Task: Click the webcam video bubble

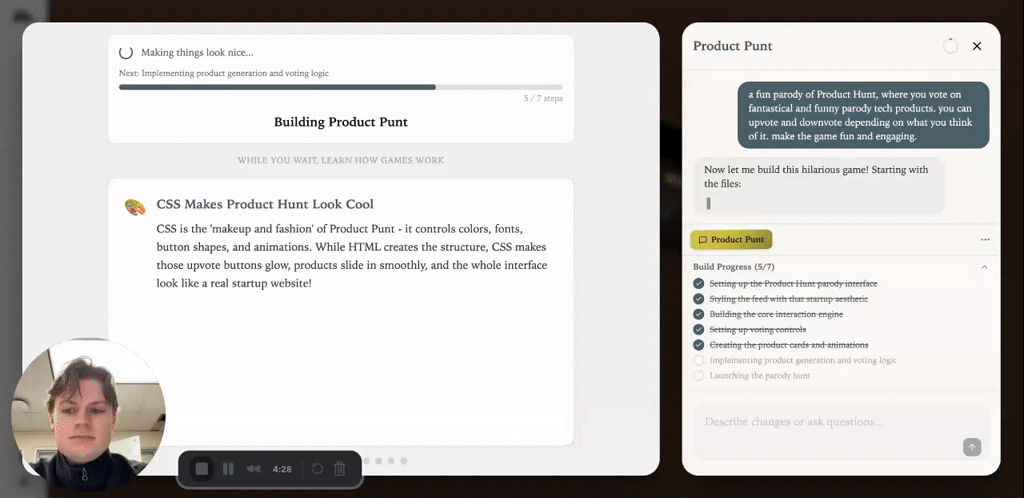Action: [x=88, y=415]
